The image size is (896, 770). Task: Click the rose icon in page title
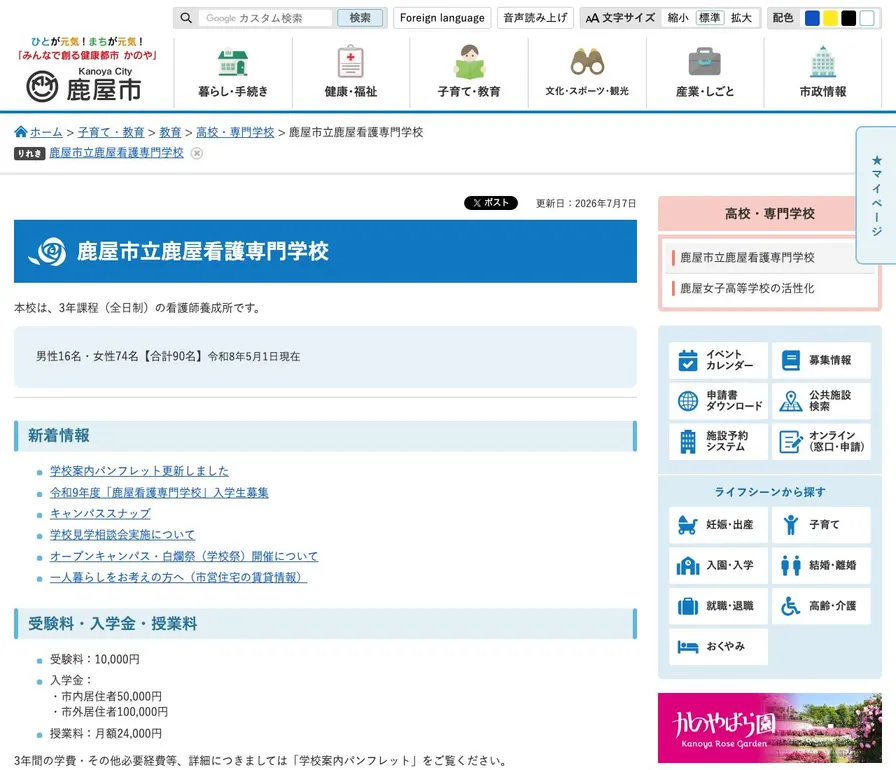point(48,251)
